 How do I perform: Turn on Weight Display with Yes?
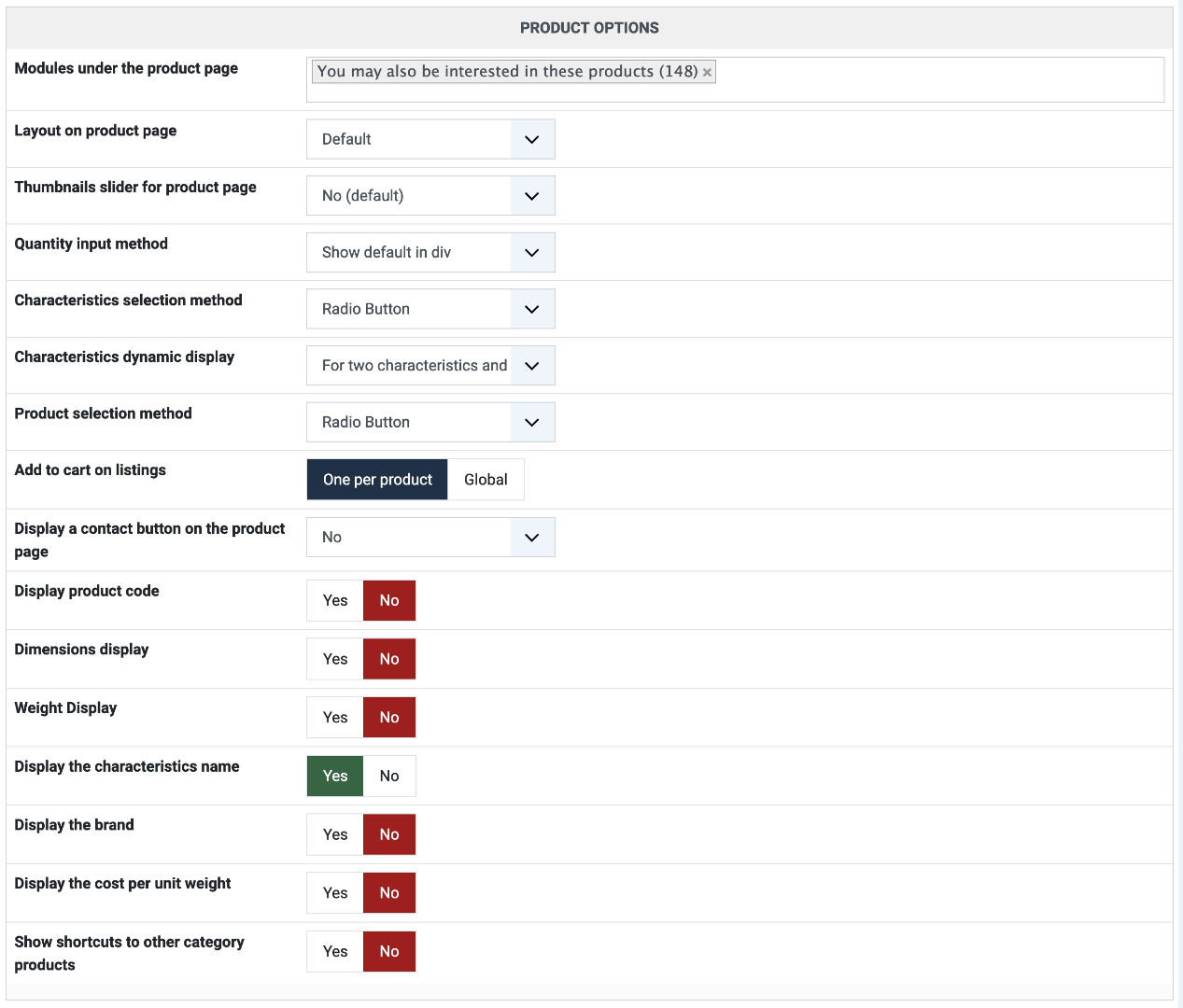[335, 718]
